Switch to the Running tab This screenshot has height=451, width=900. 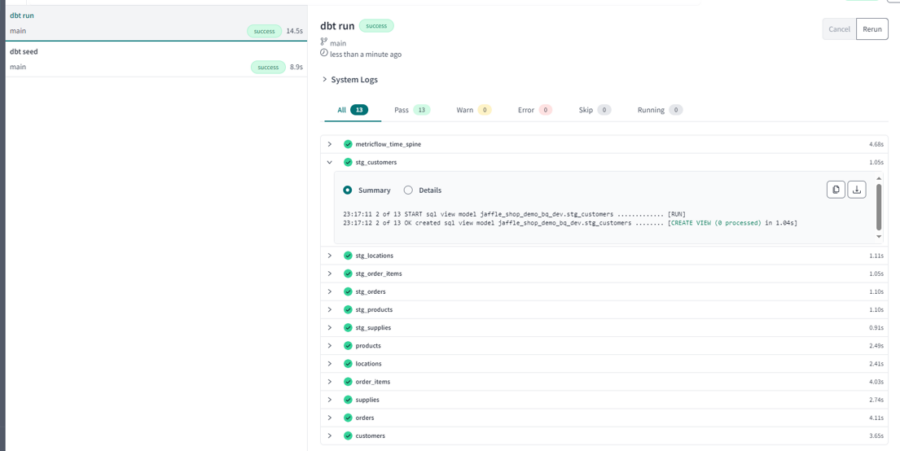[660, 110]
